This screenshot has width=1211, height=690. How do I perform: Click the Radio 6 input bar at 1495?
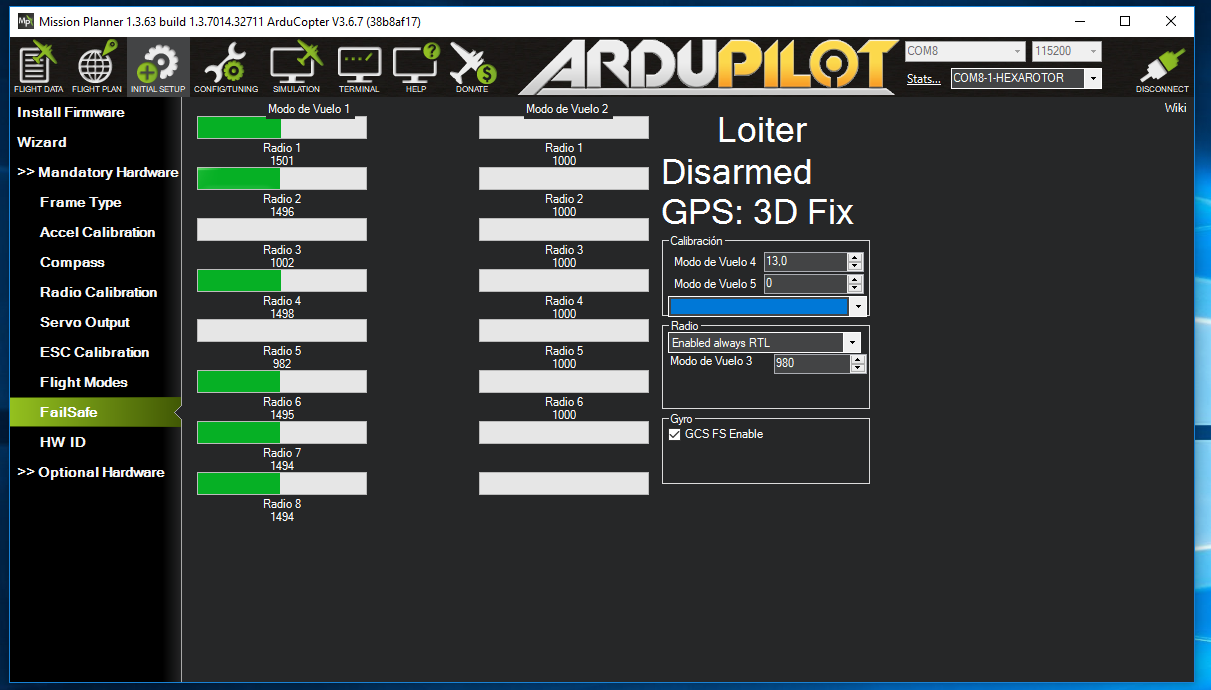pyautogui.click(x=282, y=382)
